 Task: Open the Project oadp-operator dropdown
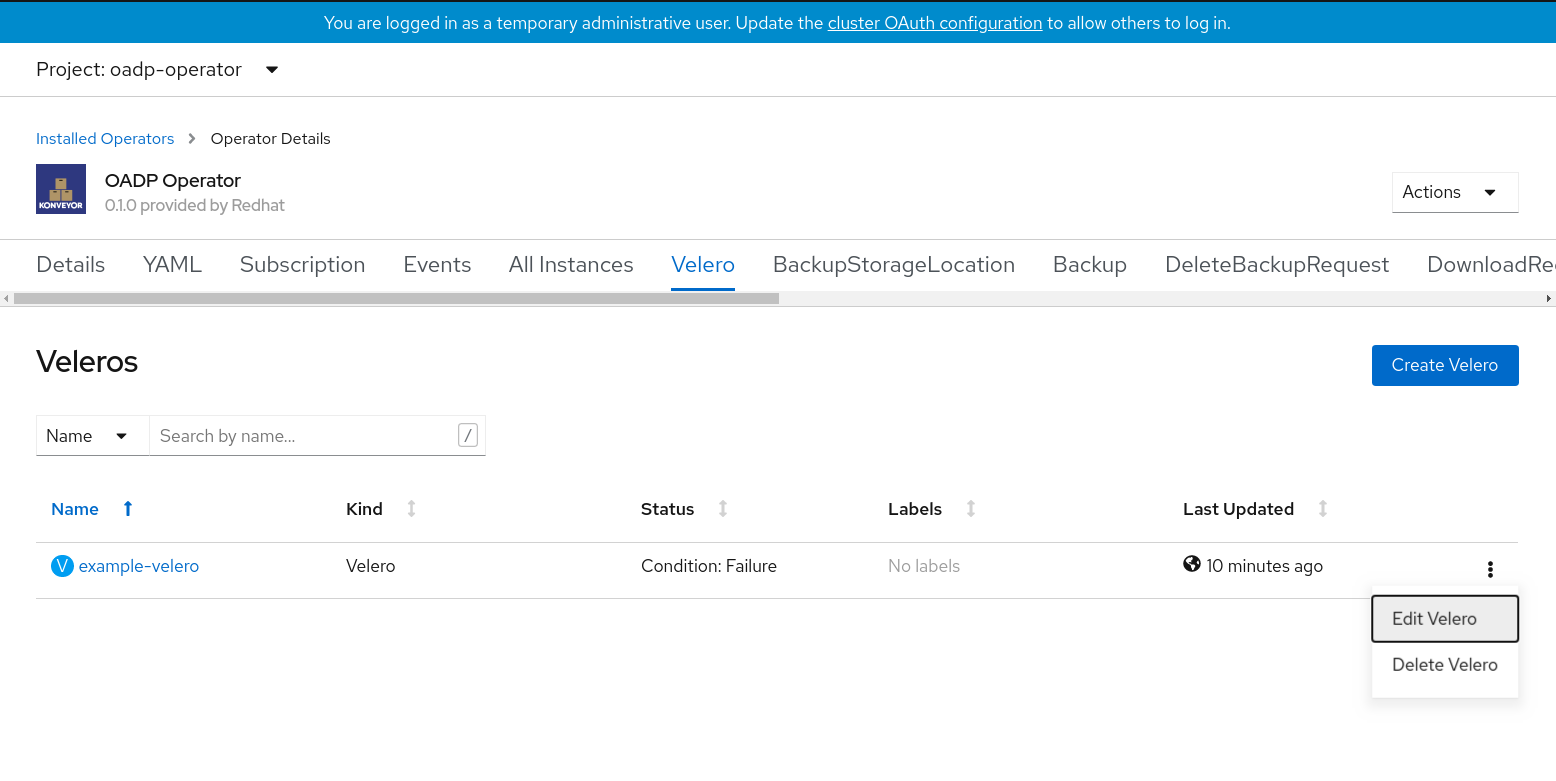157,69
